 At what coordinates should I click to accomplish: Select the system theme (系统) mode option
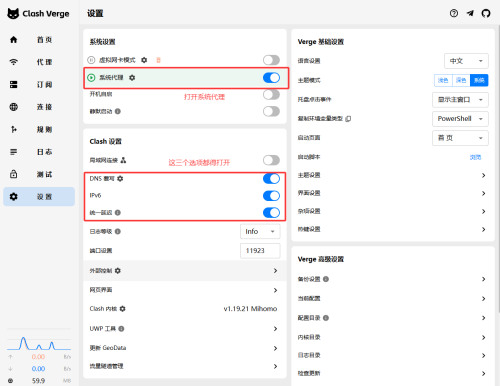coord(479,80)
